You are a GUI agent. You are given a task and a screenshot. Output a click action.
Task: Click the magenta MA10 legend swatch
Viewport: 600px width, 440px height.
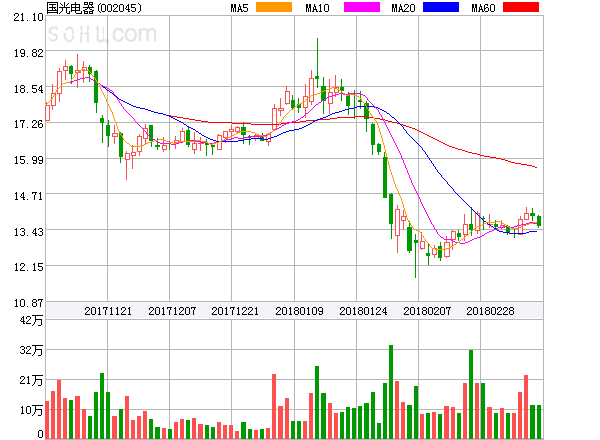362,7
